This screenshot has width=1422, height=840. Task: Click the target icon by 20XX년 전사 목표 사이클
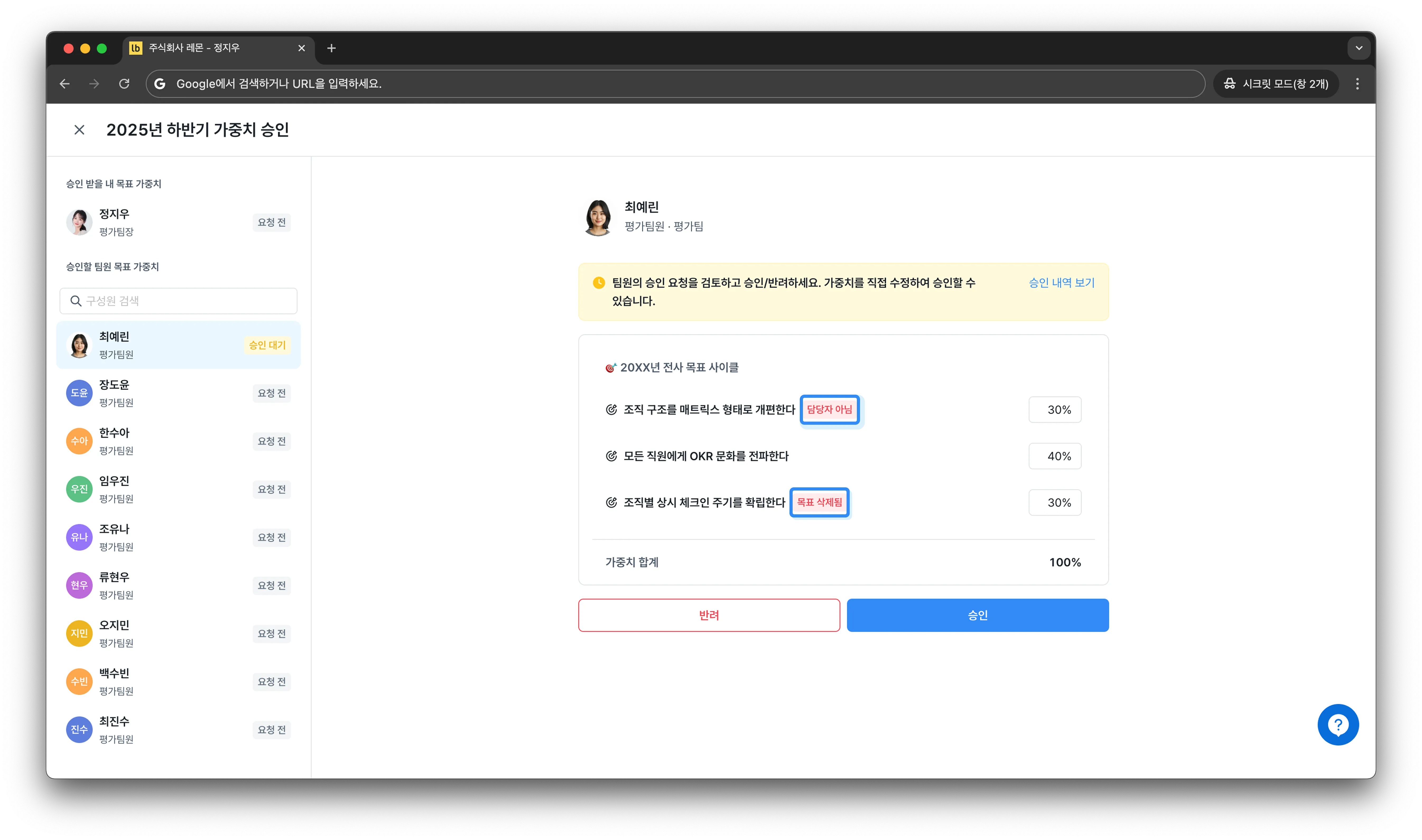(611, 368)
